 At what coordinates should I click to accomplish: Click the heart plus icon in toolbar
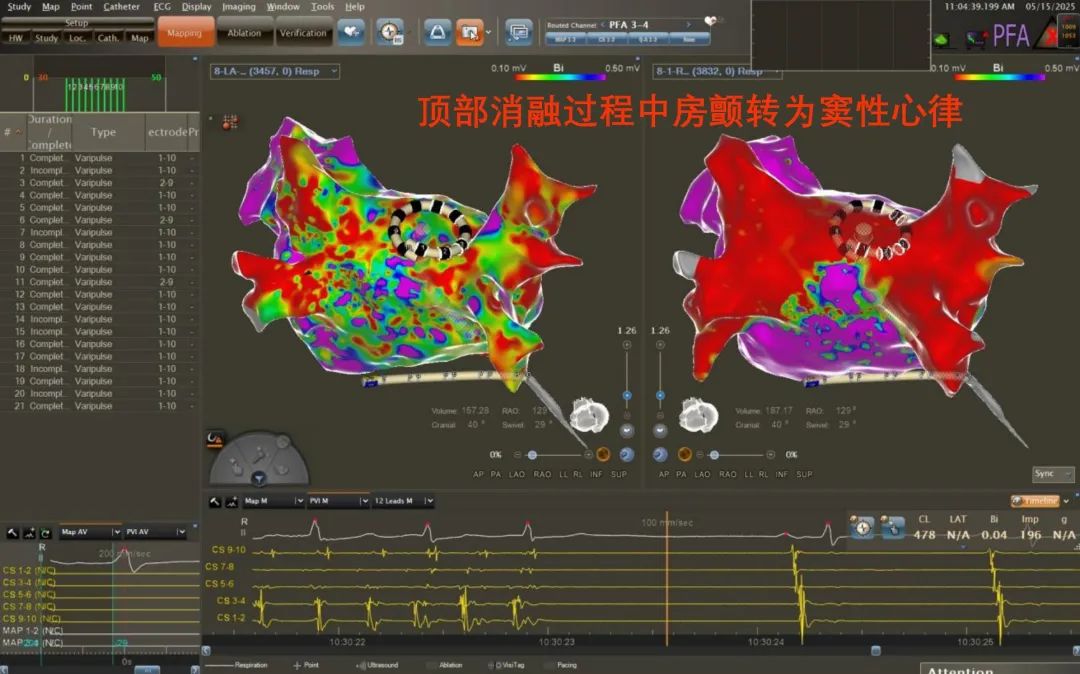coord(350,32)
